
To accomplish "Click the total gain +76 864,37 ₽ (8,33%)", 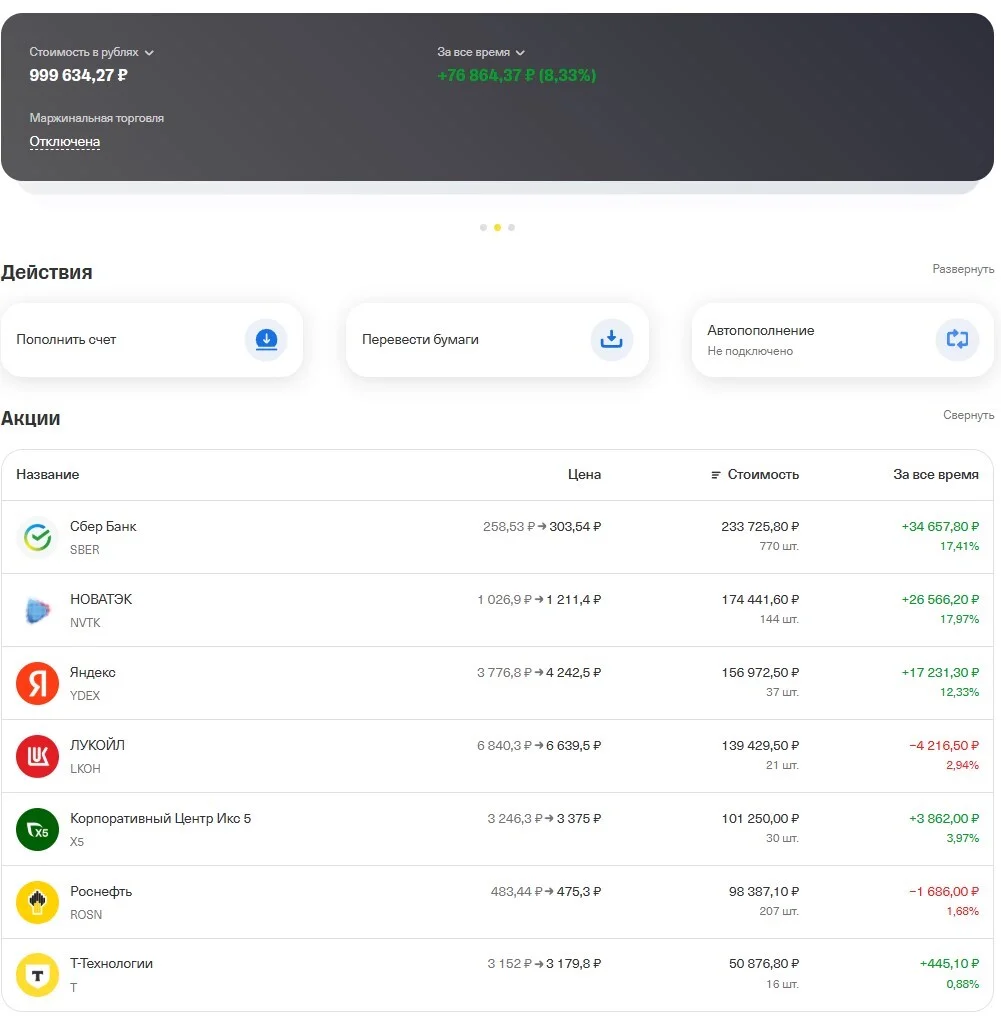I will [x=516, y=75].
